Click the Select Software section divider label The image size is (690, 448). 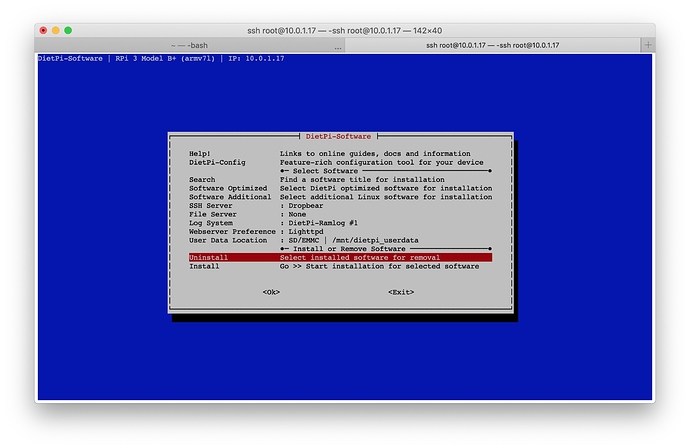[x=325, y=171]
